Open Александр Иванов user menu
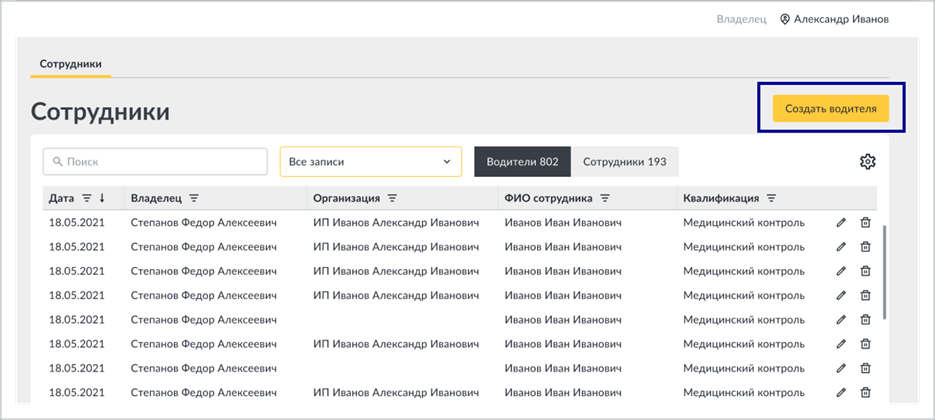Image resolution: width=935 pixels, height=420 pixels. point(834,19)
